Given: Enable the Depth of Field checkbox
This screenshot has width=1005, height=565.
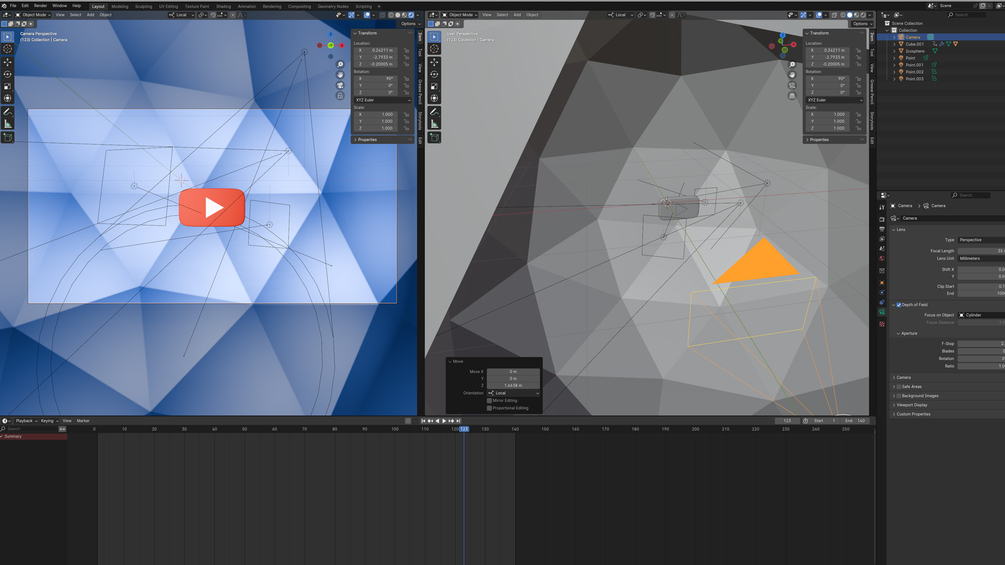Looking at the screenshot, I should pyautogui.click(x=899, y=305).
